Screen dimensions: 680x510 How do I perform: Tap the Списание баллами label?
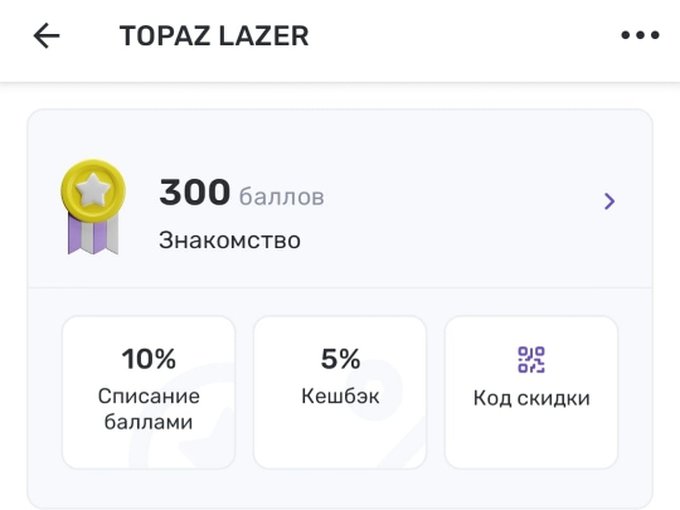tap(149, 409)
